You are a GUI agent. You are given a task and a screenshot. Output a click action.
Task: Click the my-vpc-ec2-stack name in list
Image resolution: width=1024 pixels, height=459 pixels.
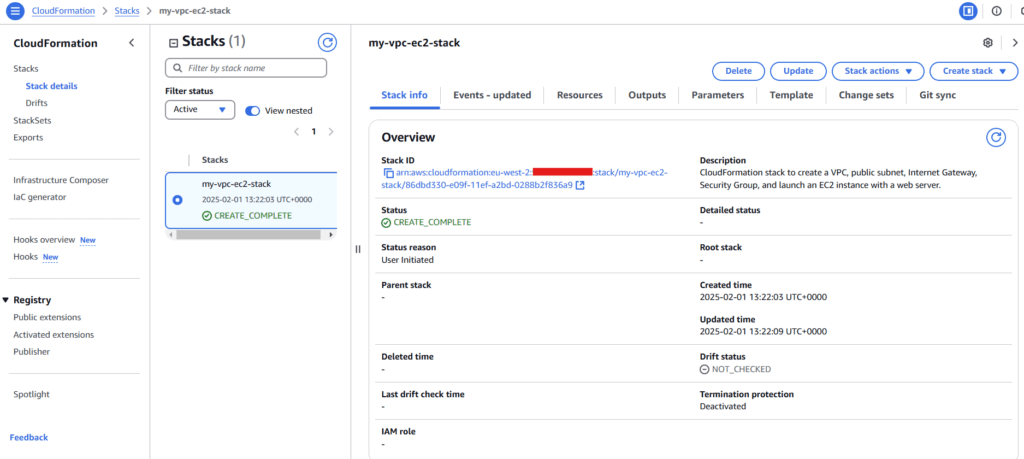(236, 184)
